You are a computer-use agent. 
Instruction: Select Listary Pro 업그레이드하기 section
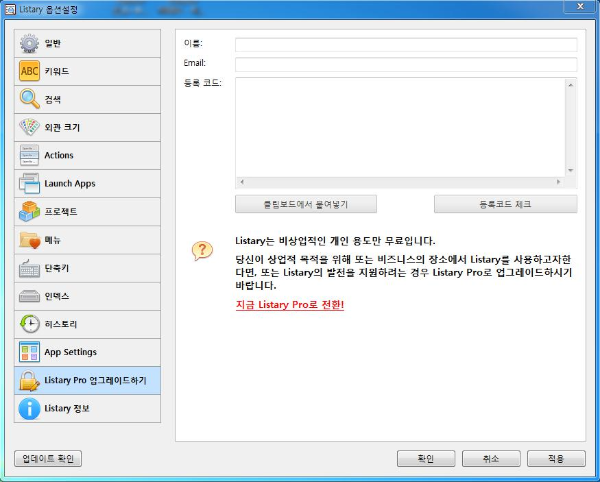point(87,380)
